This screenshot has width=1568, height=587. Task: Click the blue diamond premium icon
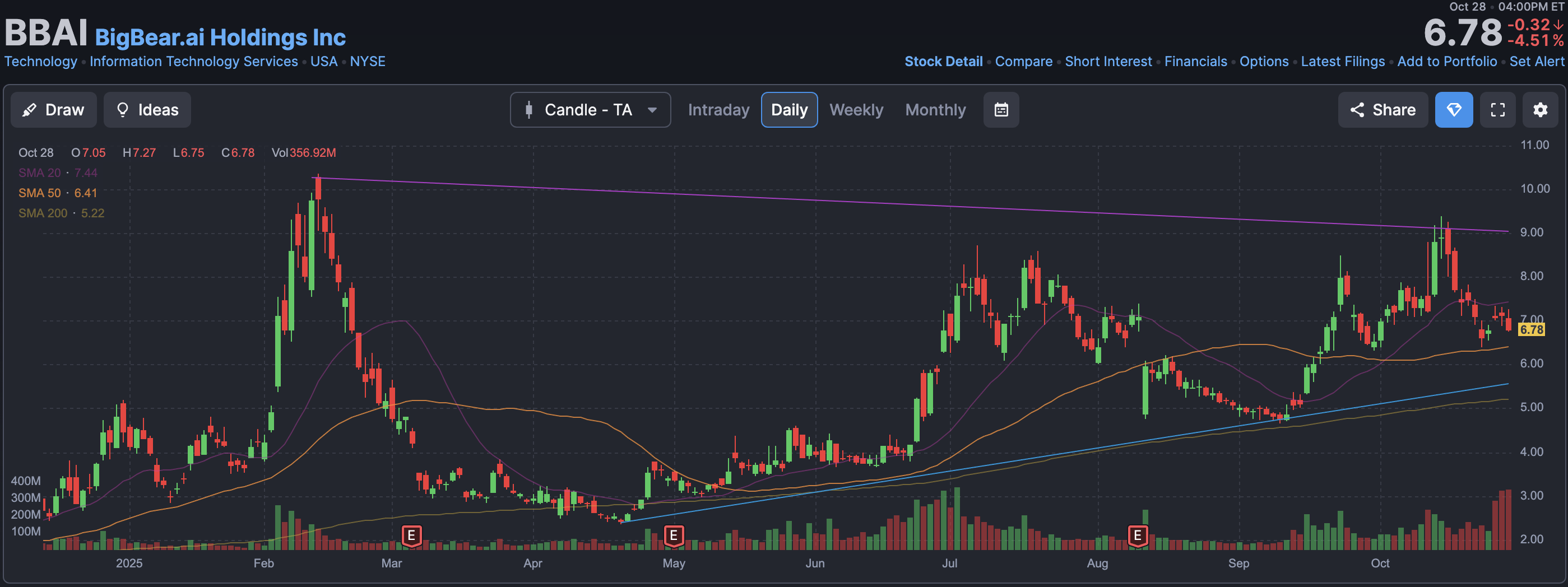(1454, 109)
